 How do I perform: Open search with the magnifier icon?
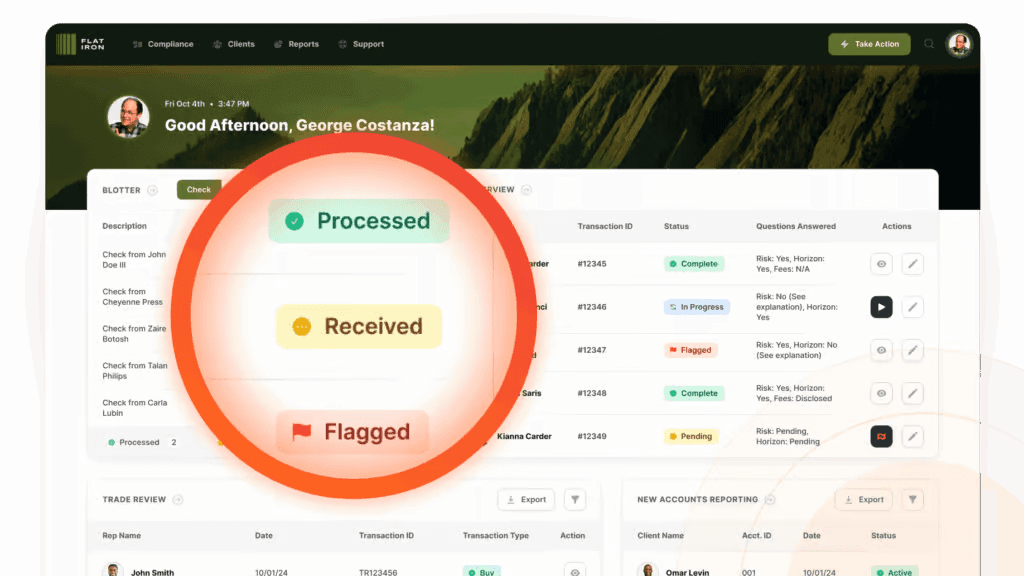(x=929, y=44)
